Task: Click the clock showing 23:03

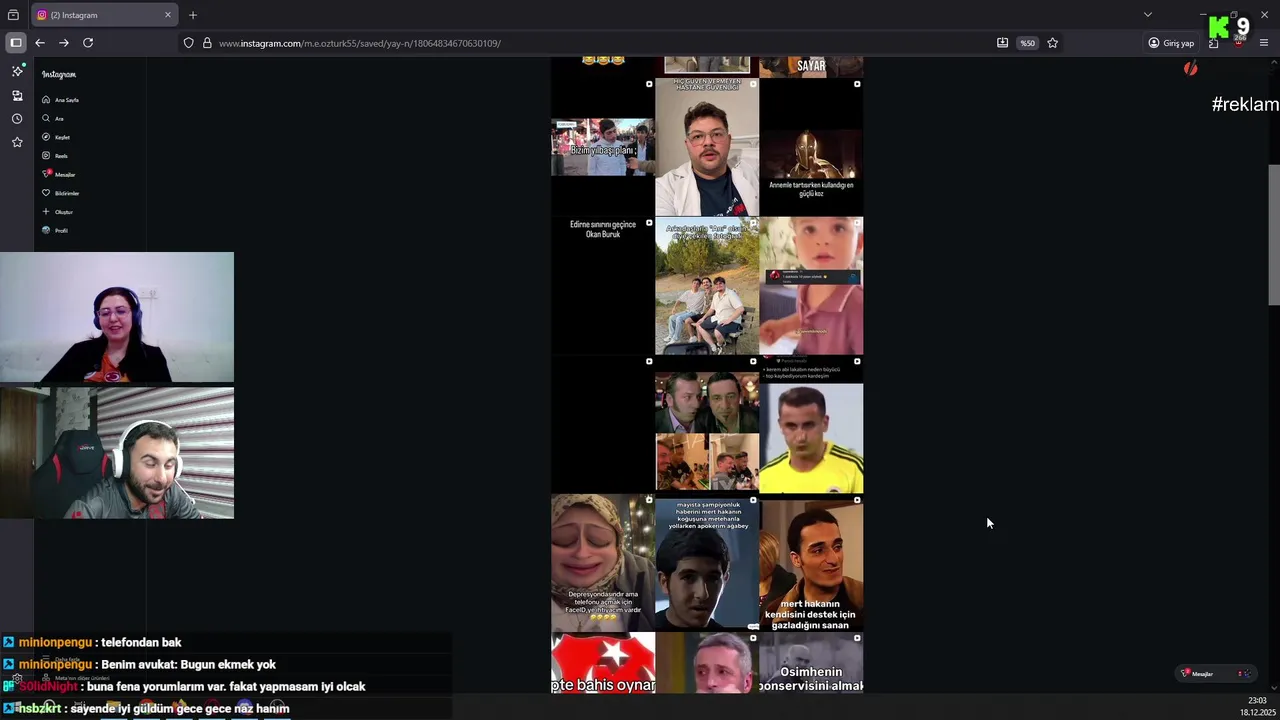Action: (x=1258, y=701)
